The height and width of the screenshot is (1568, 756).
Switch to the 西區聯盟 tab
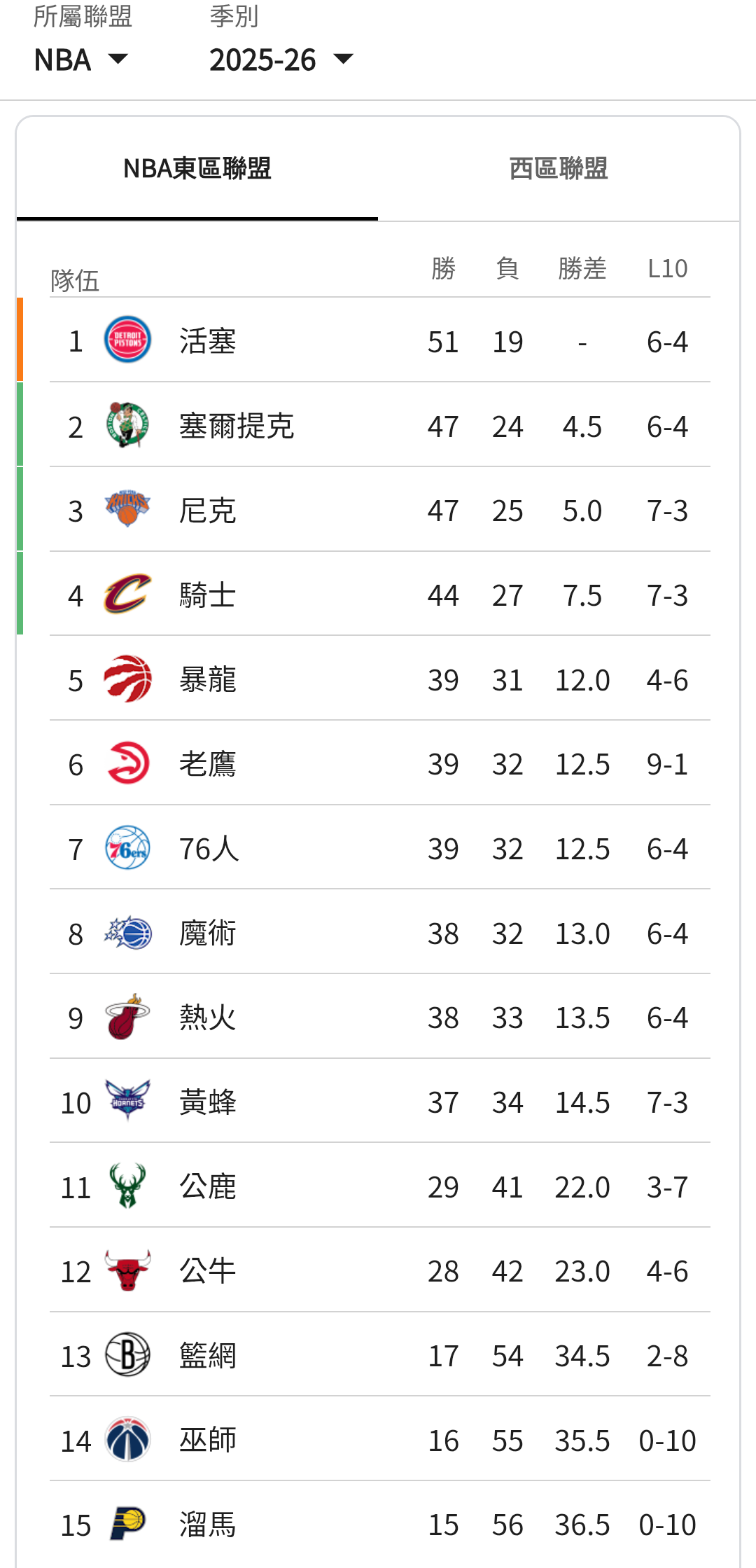point(558,169)
